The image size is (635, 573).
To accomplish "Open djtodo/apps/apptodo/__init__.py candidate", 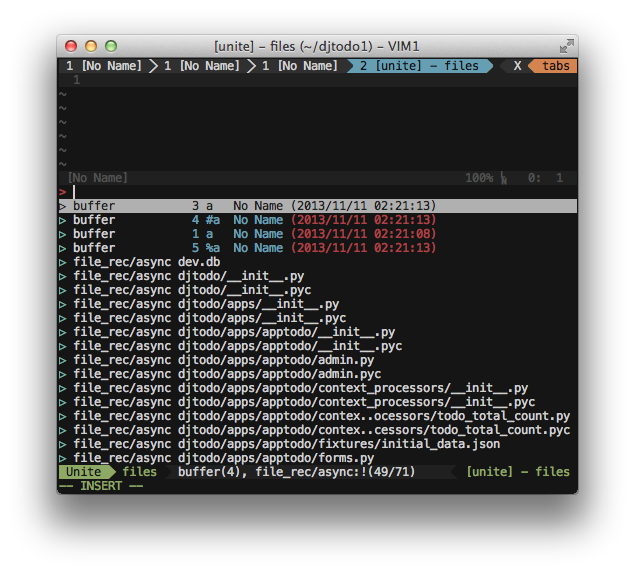I will pos(318,332).
